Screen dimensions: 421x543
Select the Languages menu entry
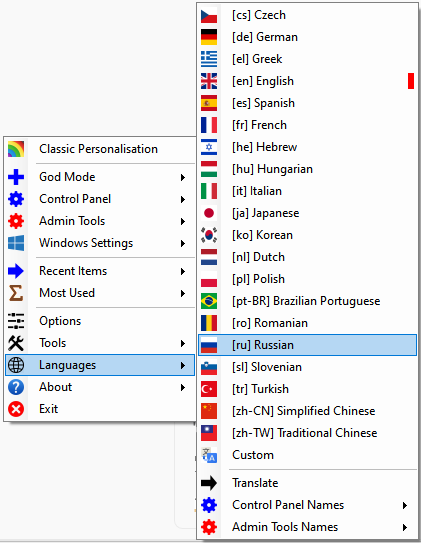tap(100, 365)
